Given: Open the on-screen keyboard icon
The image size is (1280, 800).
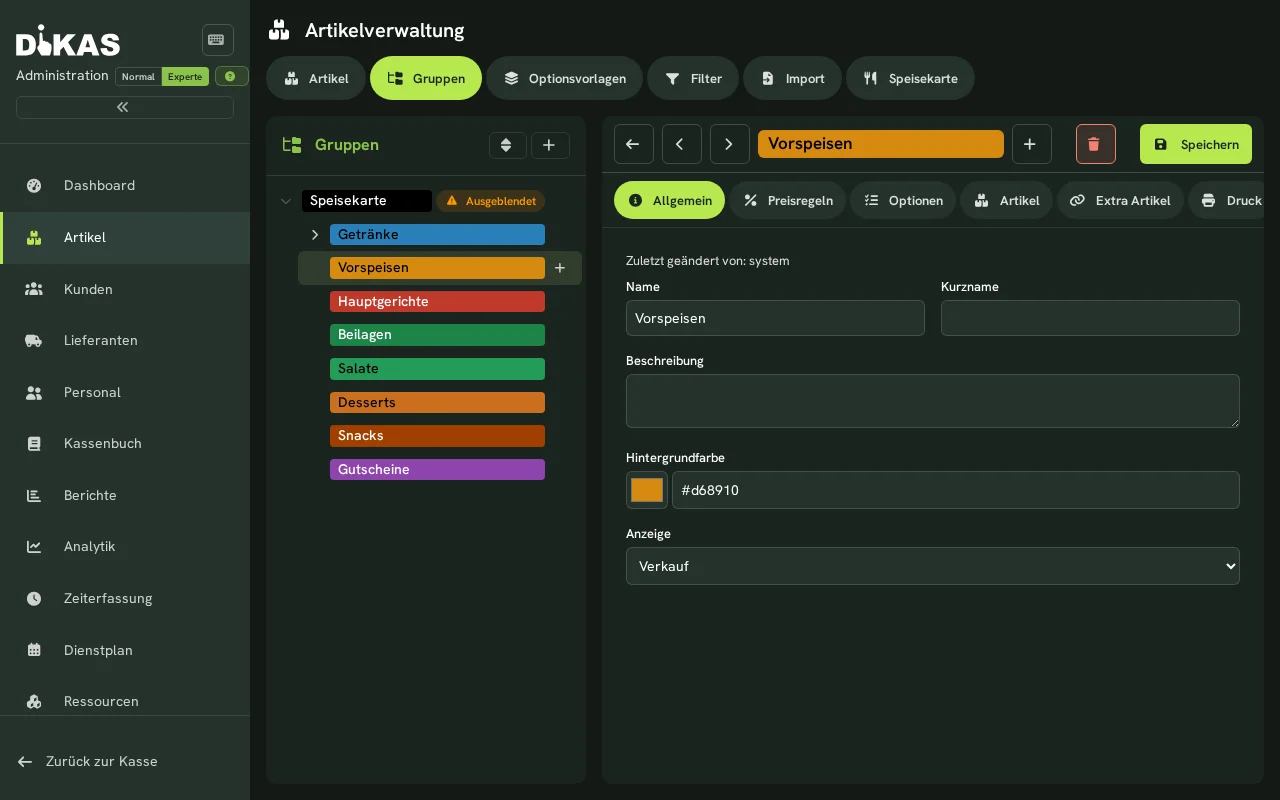Looking at the screenshot, I should (218, 40).
